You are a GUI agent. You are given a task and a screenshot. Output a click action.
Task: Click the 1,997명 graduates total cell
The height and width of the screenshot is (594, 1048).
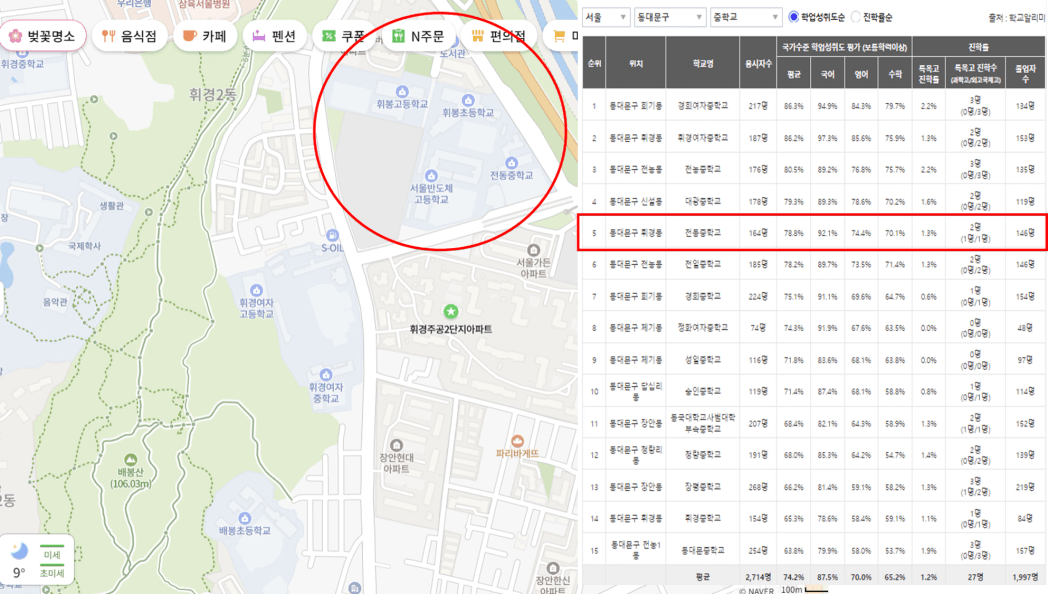click(x=1025, y=577)
